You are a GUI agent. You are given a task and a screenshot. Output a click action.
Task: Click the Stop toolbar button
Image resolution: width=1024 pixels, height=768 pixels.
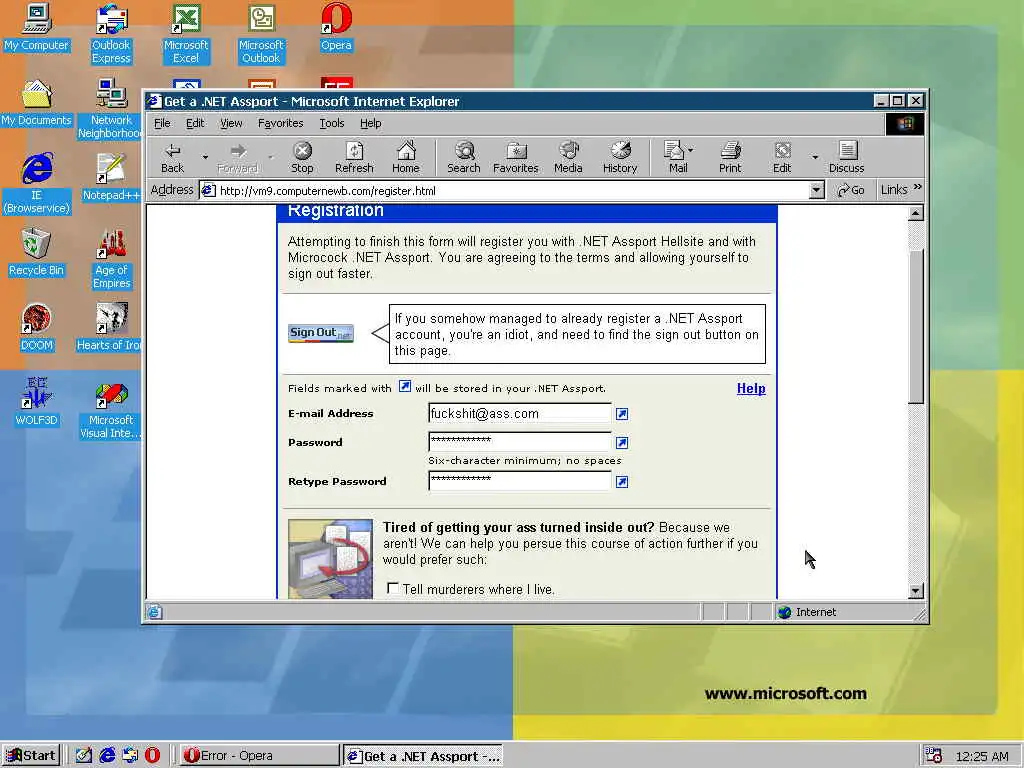(302, 158)
